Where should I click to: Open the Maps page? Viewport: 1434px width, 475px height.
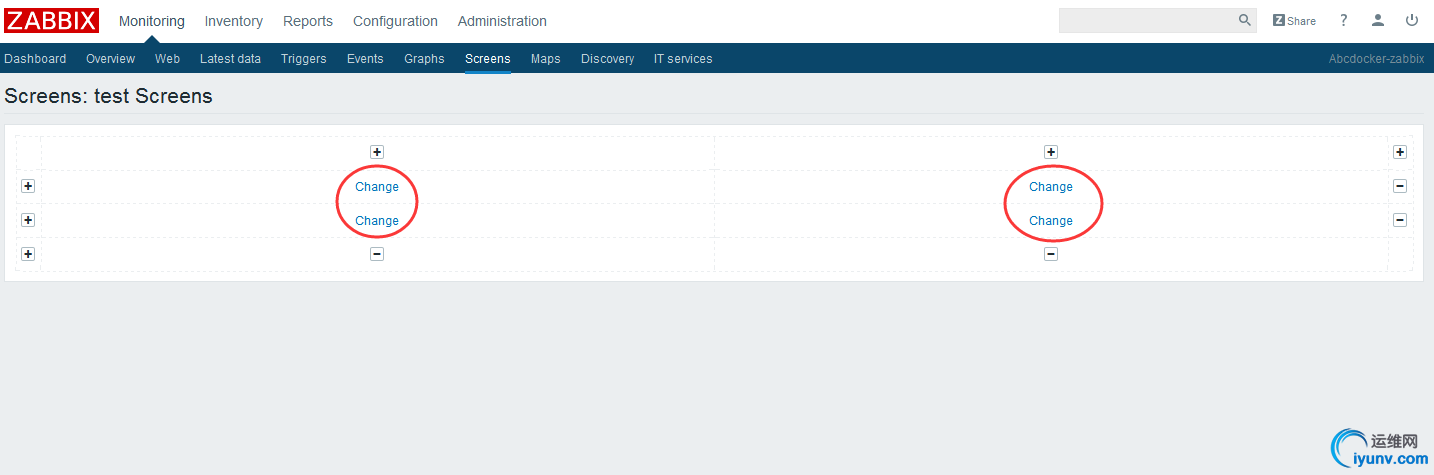546,59
